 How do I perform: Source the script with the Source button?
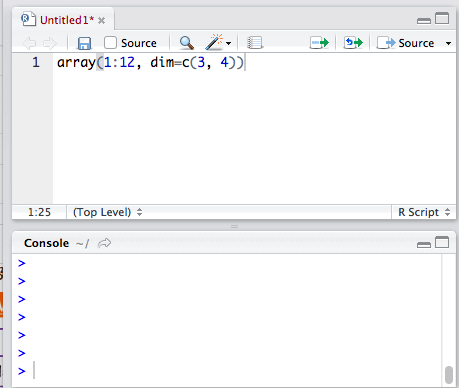[x=406, y=43]
